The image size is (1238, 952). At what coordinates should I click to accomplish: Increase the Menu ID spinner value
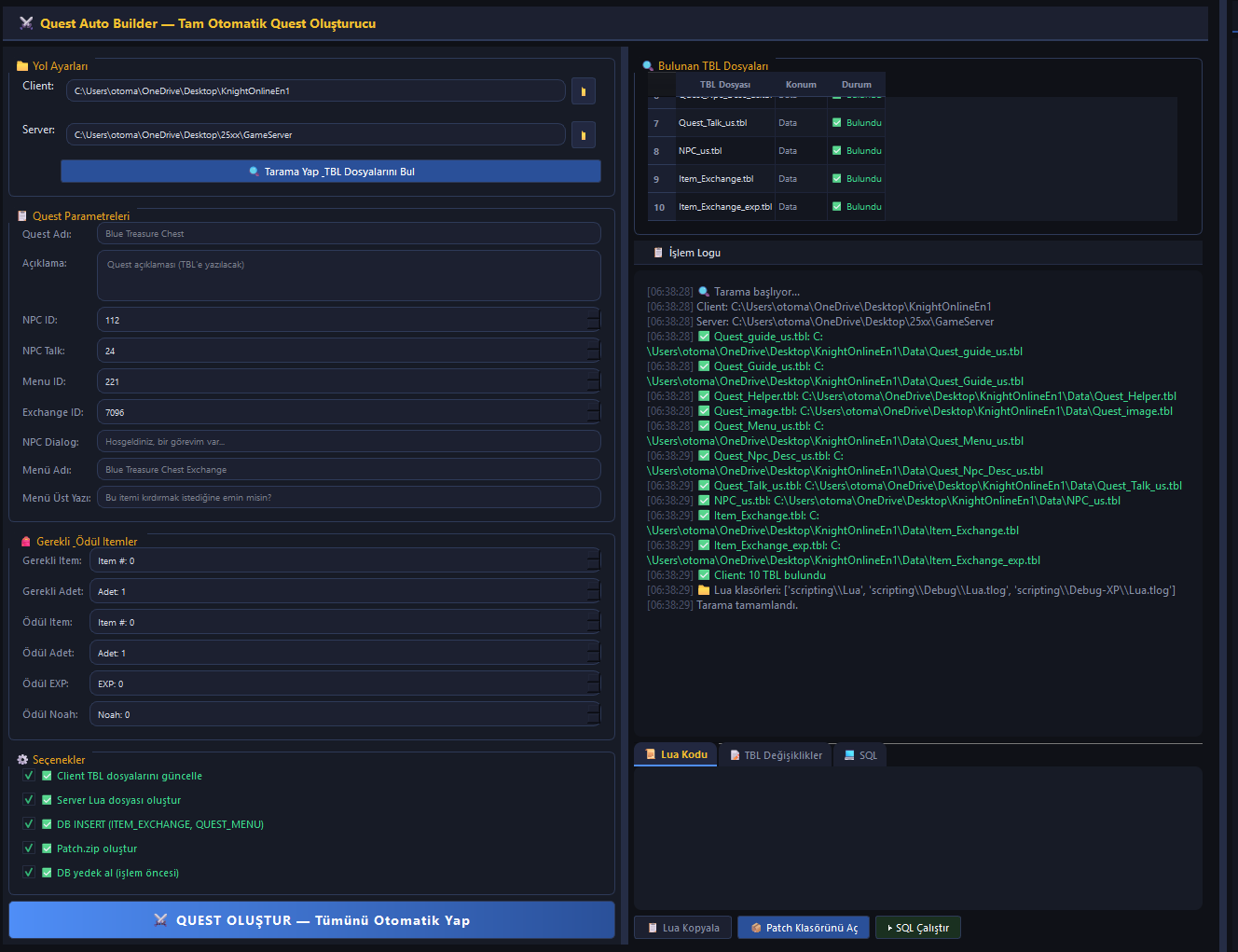coord(594,376)
